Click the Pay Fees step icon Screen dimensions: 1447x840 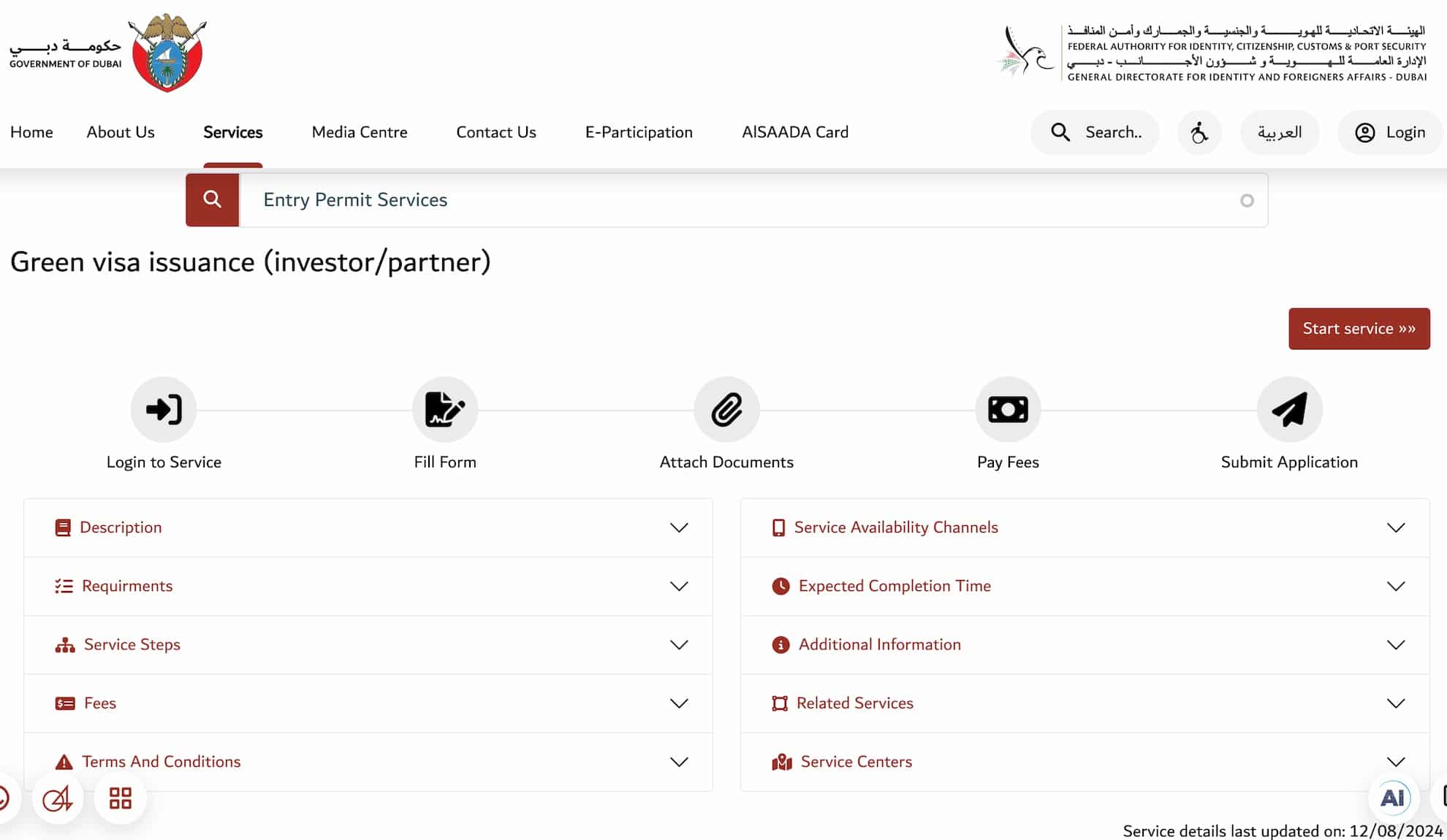click(1008, 409)
